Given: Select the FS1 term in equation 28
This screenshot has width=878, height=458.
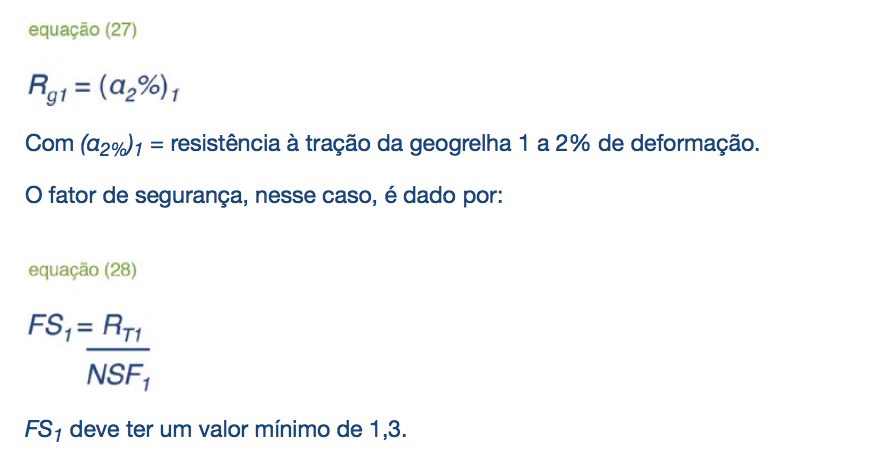Looking at the screenshot, I should 50,327.
